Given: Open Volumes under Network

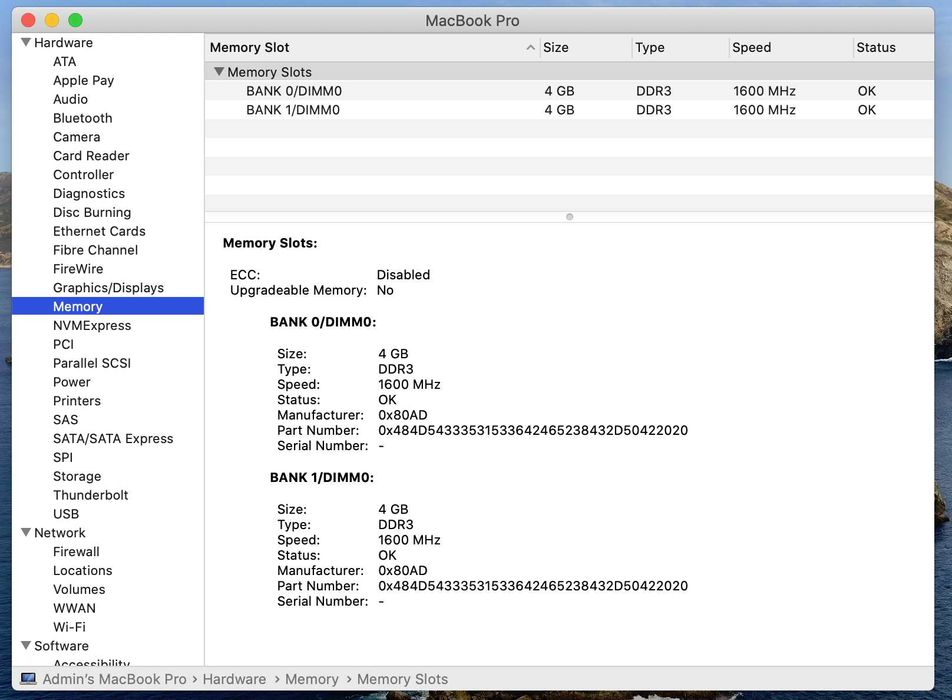Looking at the screenshot, I should (79, 589).
